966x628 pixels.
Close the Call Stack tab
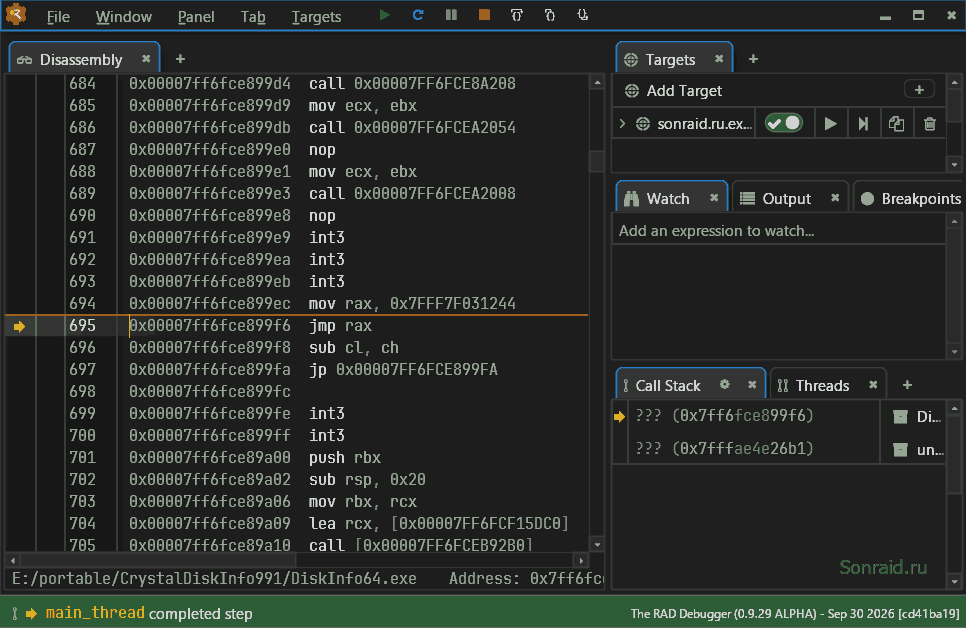point(752,385)
